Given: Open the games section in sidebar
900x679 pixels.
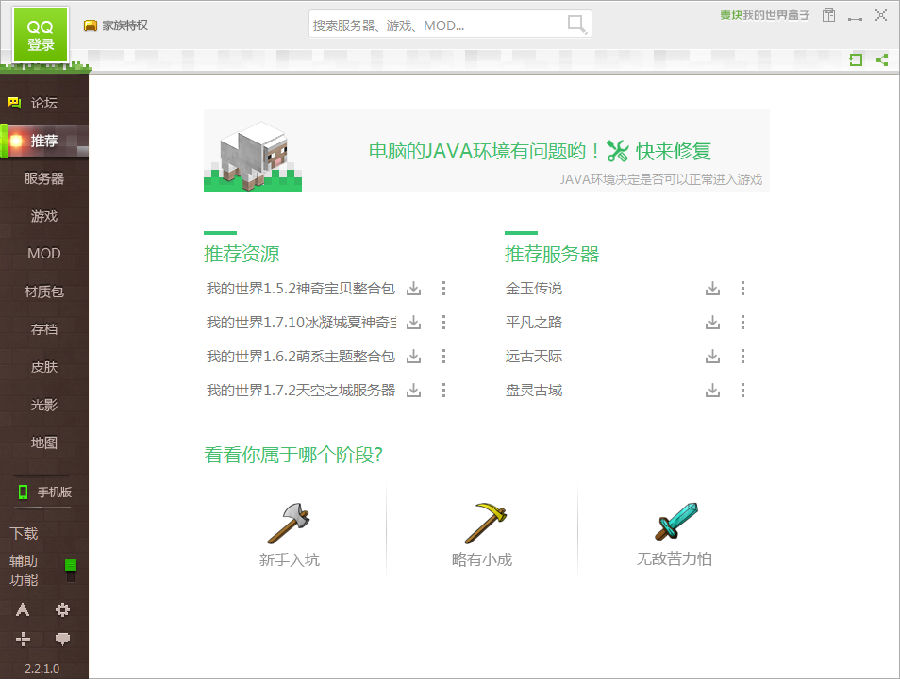Looking at the screenshot, I should click(44, 216).
